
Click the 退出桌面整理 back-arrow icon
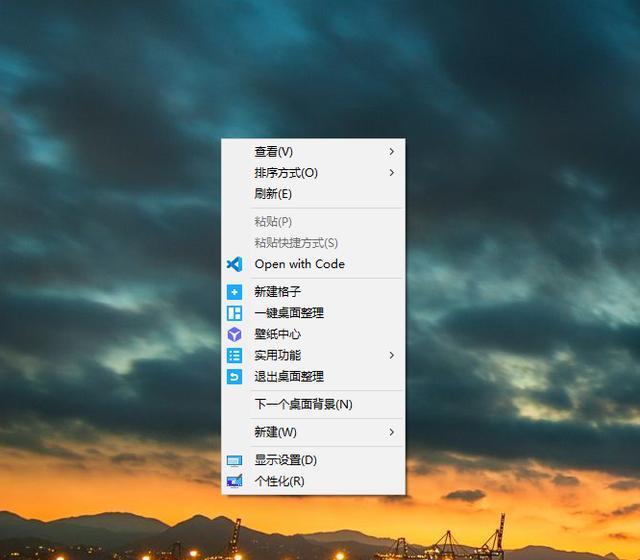234,376
